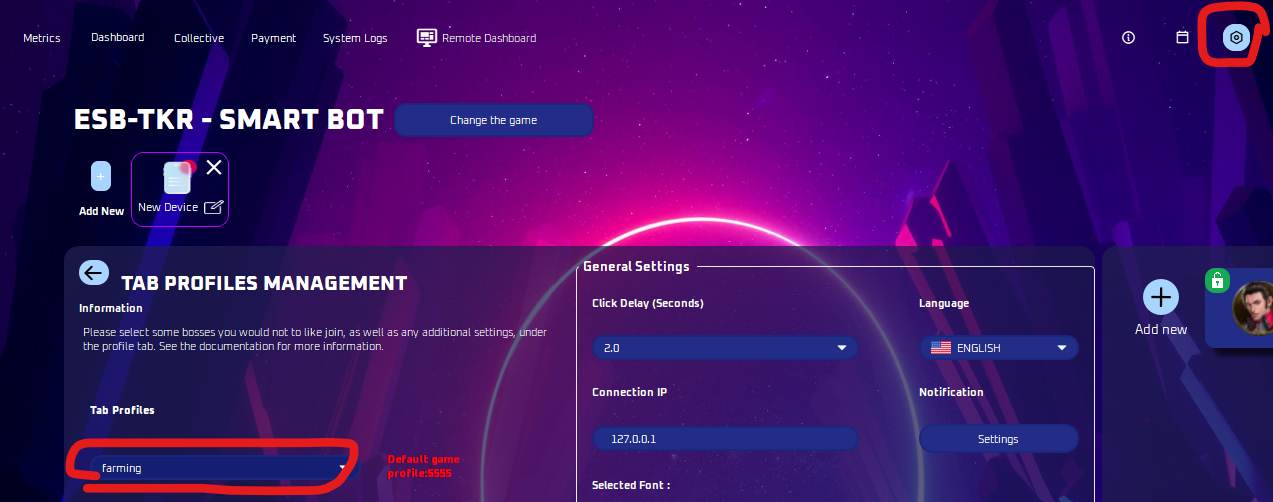Screen dimensions: 1273x502
Task: Click the info circle icon in the top bar
Action: (x=1129, y=38)
